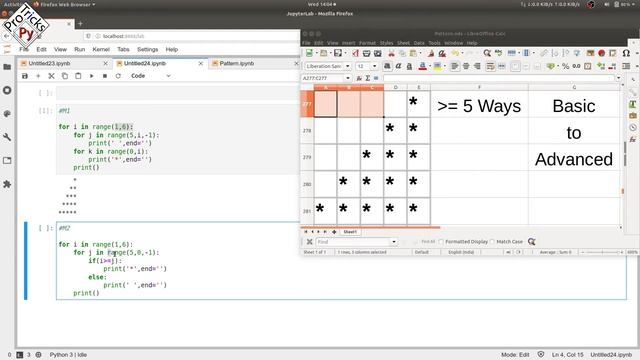Switch to Pattern.ipynb tab
The image size is (640, 360).
coord(237,64)
